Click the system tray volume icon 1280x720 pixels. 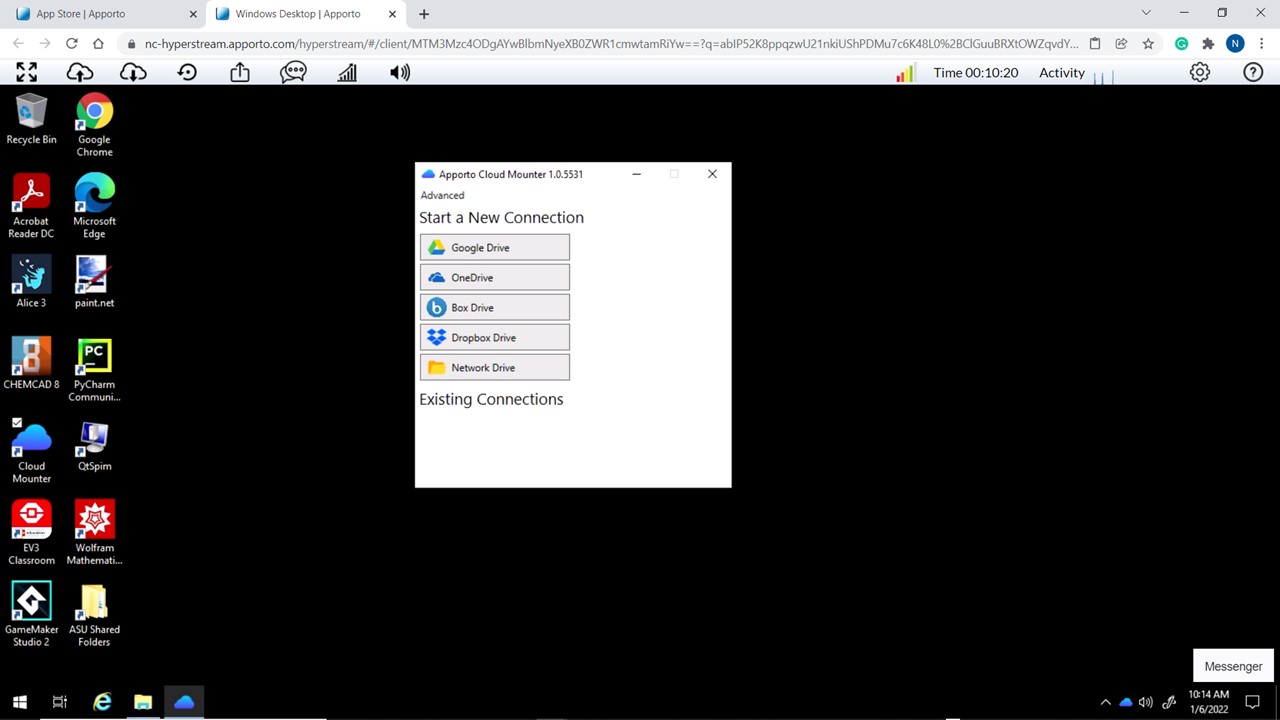point(1146,702)
